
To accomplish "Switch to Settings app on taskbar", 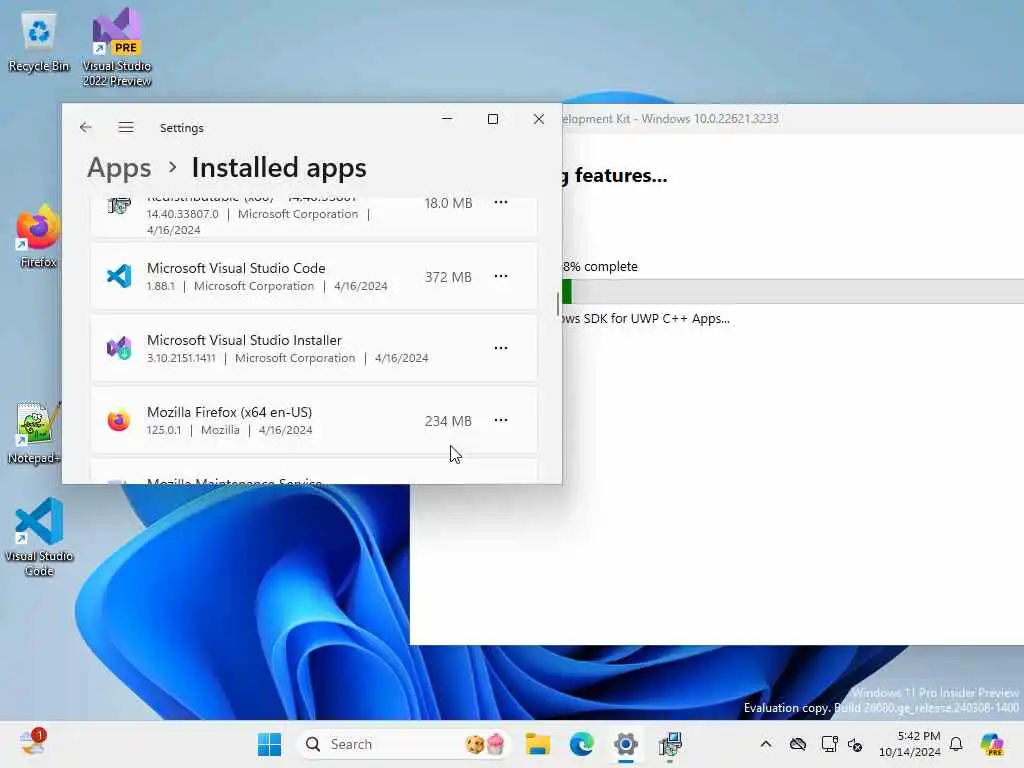I will (626, 744).
